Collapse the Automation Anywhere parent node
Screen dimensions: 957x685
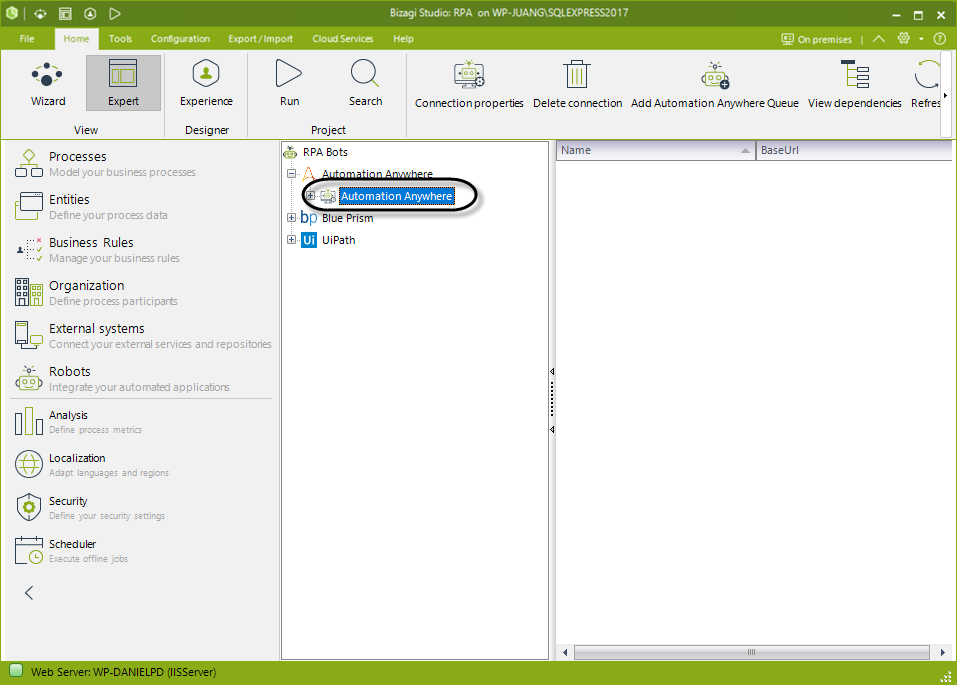click(292, 173)
